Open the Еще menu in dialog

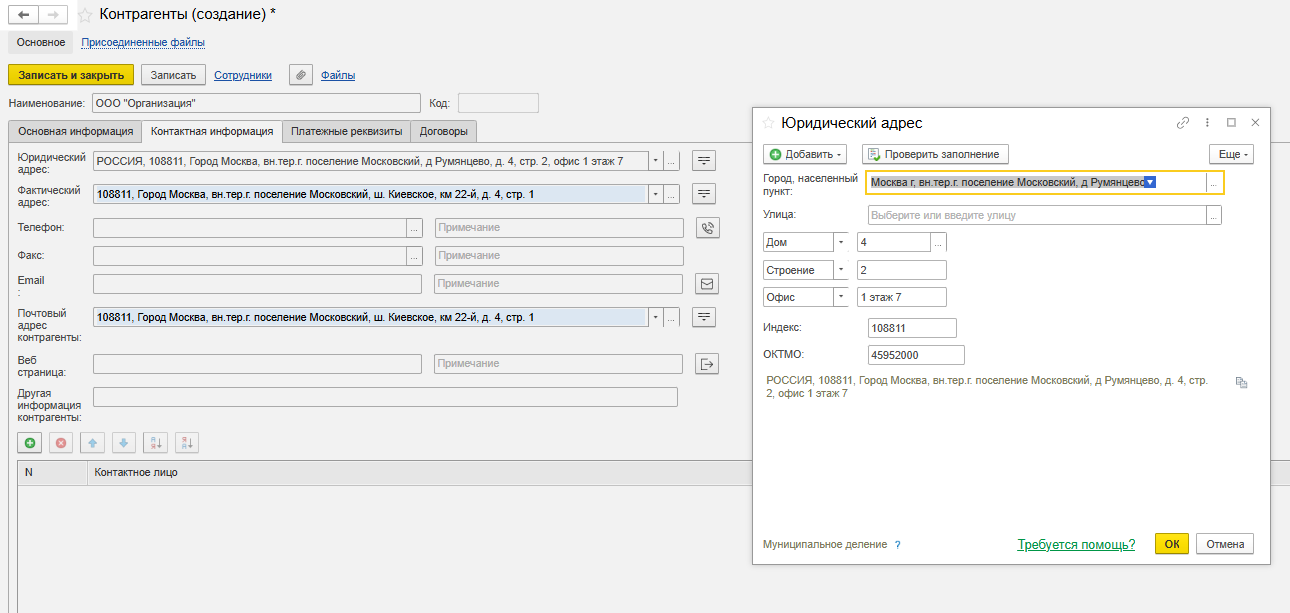click(x=1231, y=154)
